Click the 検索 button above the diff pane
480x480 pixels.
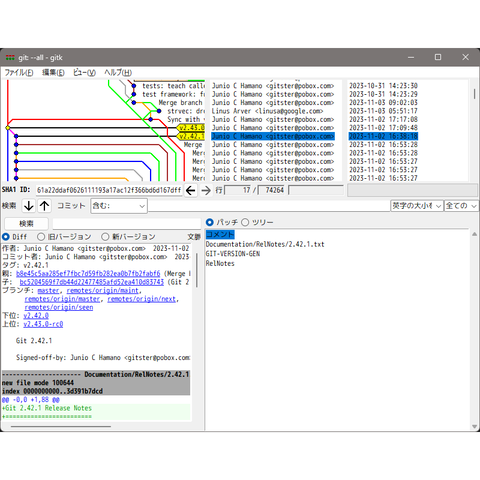(26, 223)
